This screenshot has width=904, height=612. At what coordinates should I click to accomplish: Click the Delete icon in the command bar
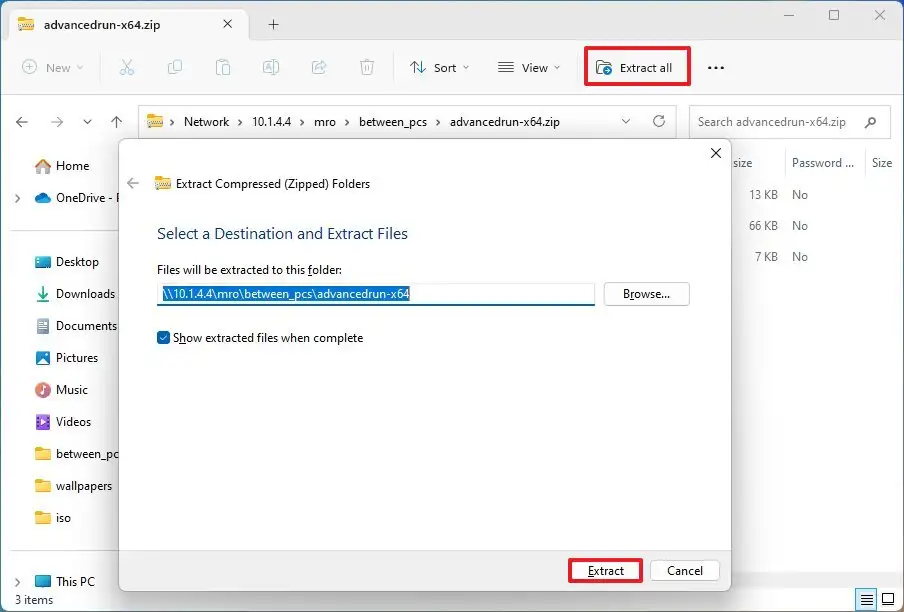[x=367, y=67]
